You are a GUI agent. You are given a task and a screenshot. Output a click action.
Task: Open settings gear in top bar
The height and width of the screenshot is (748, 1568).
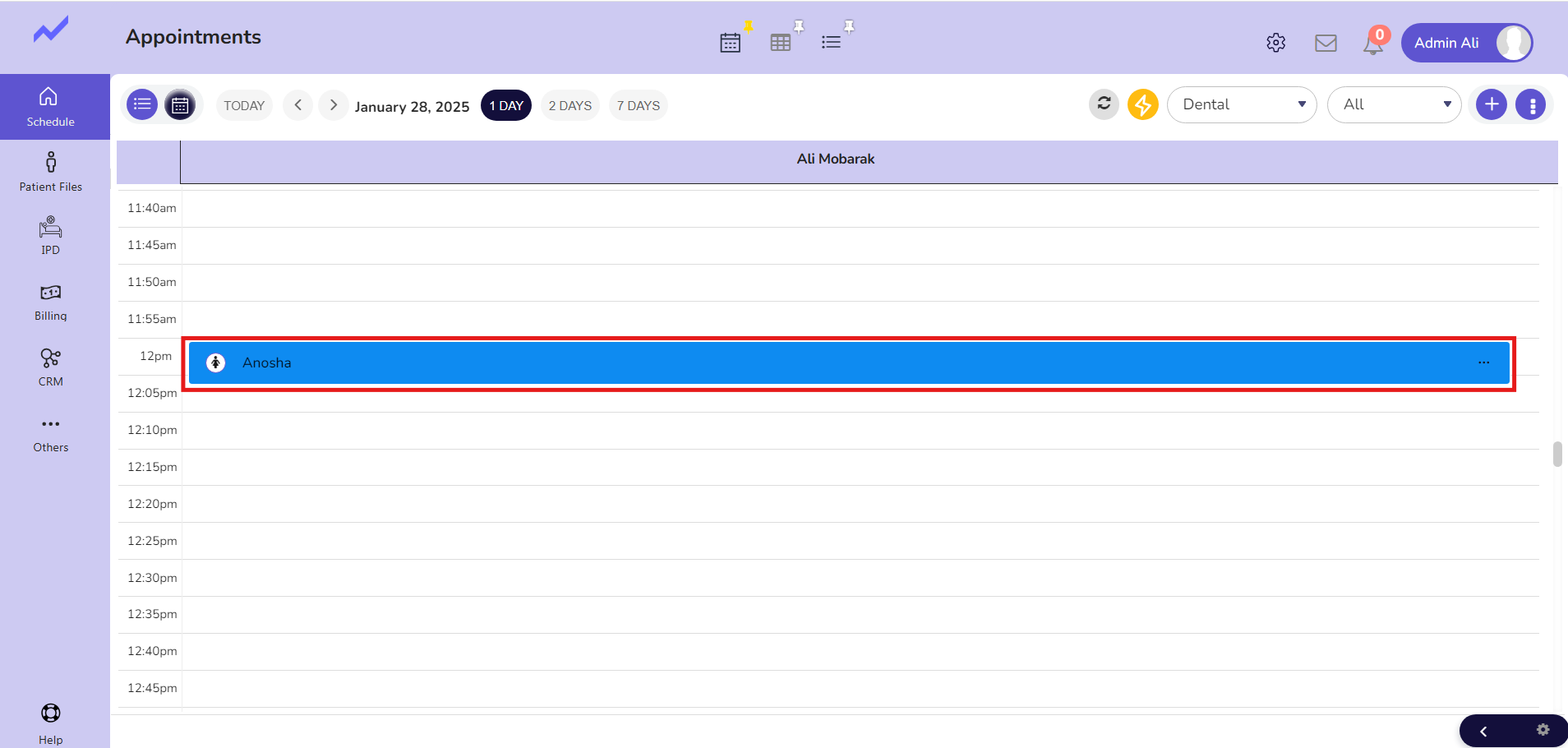click(x=1275, y=43)
